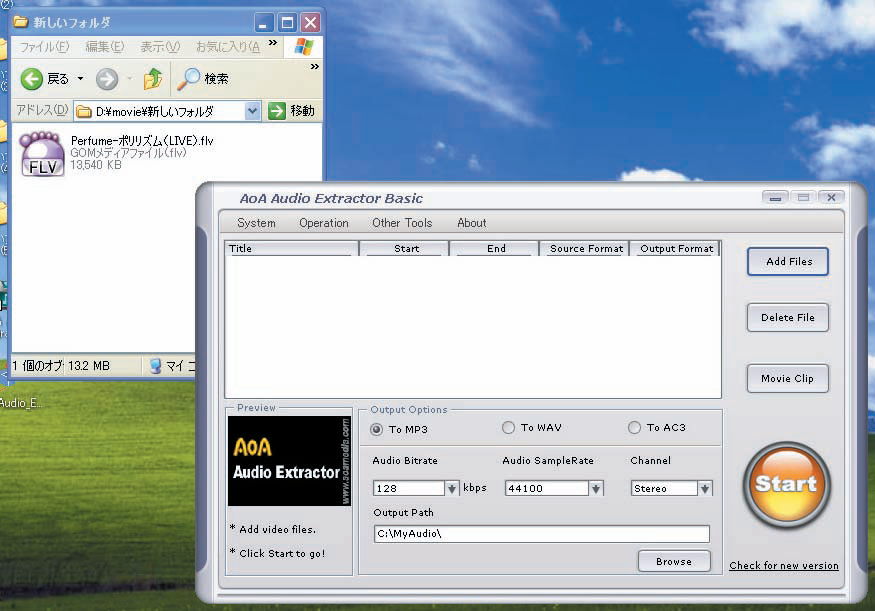Open the About menu
This screenshot has height=611, width=875.
click(472, 223)
